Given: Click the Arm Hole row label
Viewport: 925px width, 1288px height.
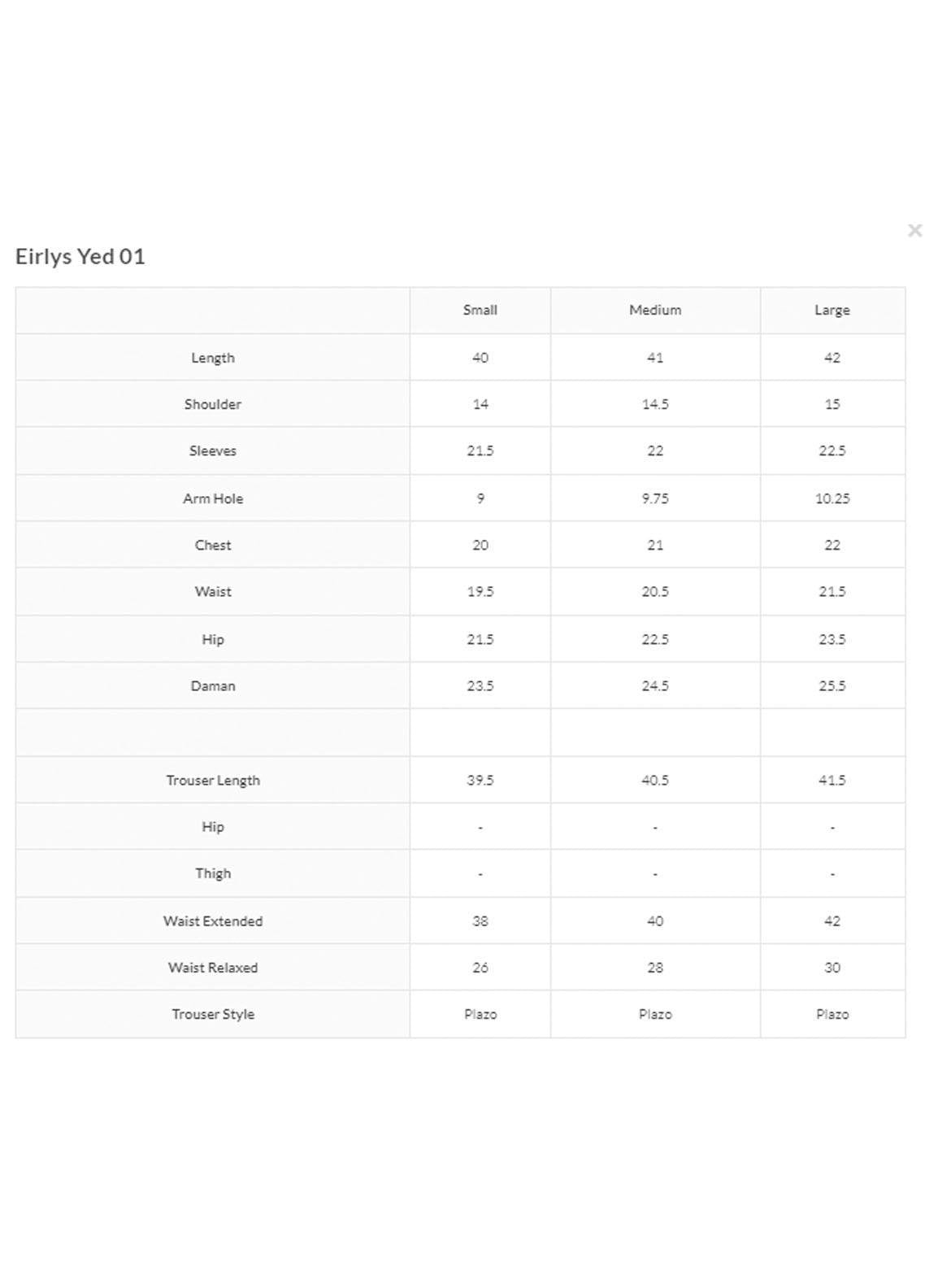Looking at the screenshot, I should [x=213, y=498].
